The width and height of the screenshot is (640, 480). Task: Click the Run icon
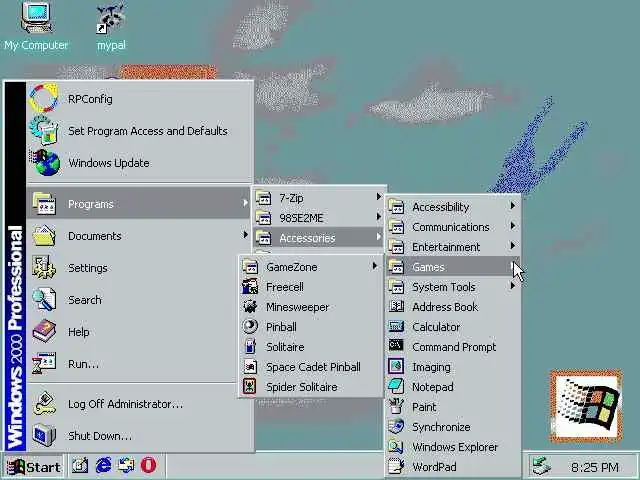point(44,363)
